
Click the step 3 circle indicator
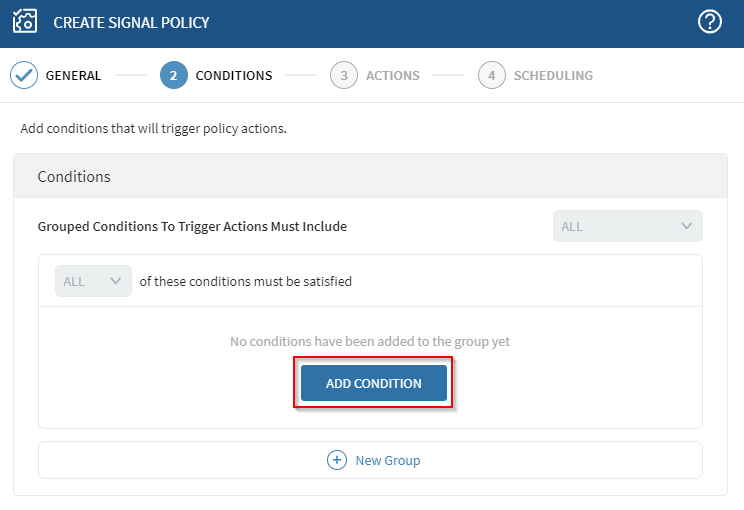tap(343, 75)
